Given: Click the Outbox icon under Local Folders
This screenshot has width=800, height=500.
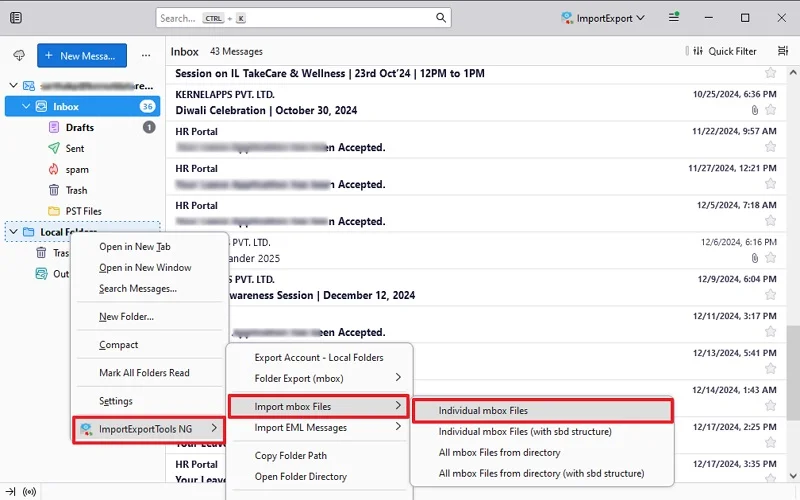Looking at the screenshot, I should (x=41, y=273).
